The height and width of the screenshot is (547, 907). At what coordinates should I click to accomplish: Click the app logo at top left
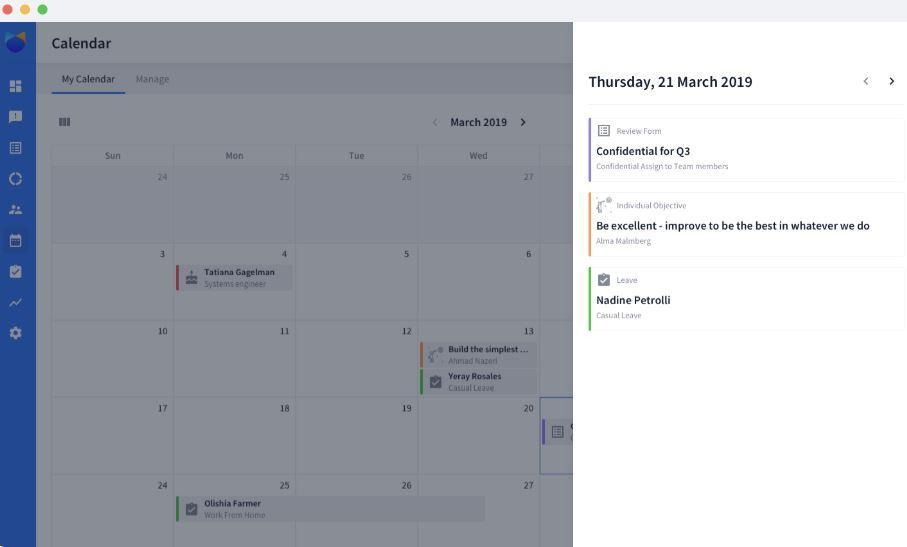click(x=15, y=42)
